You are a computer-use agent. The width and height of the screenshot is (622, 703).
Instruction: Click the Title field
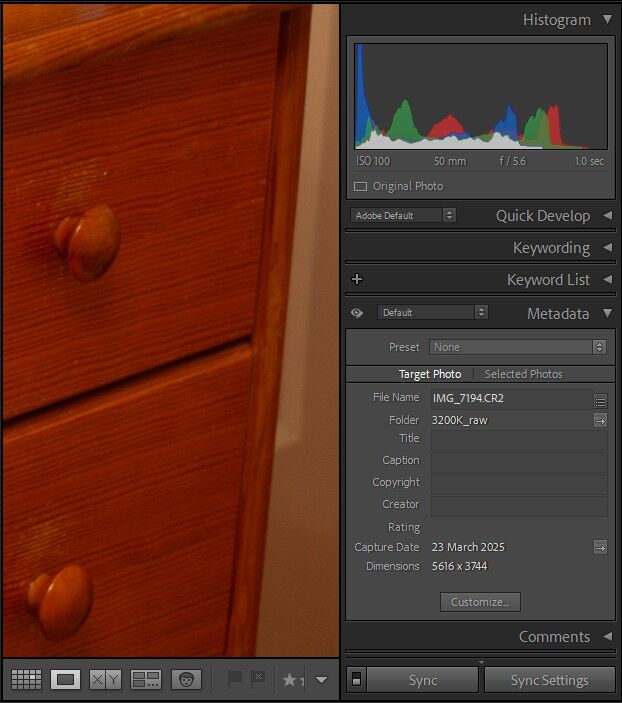point(519,440)
